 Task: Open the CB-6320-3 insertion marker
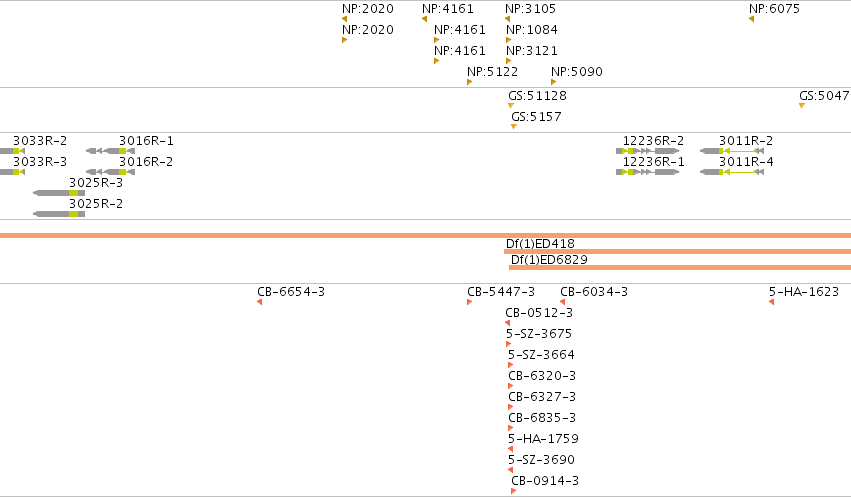511,386
